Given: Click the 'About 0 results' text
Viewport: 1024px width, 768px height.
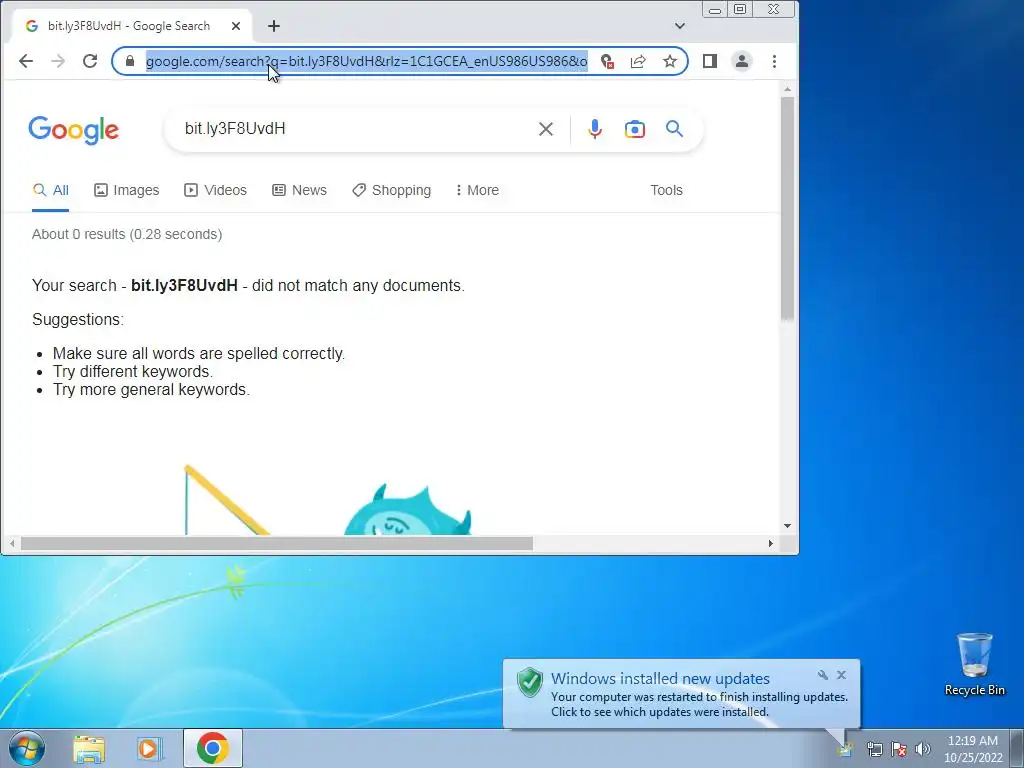Looking at the screenshot, I should [127, 234].
